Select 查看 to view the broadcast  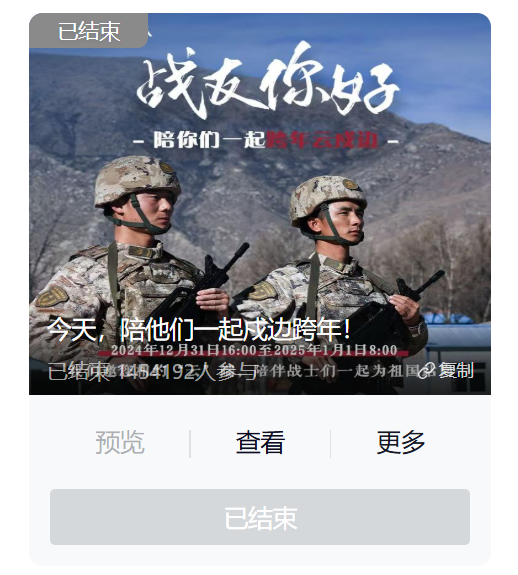260,443
